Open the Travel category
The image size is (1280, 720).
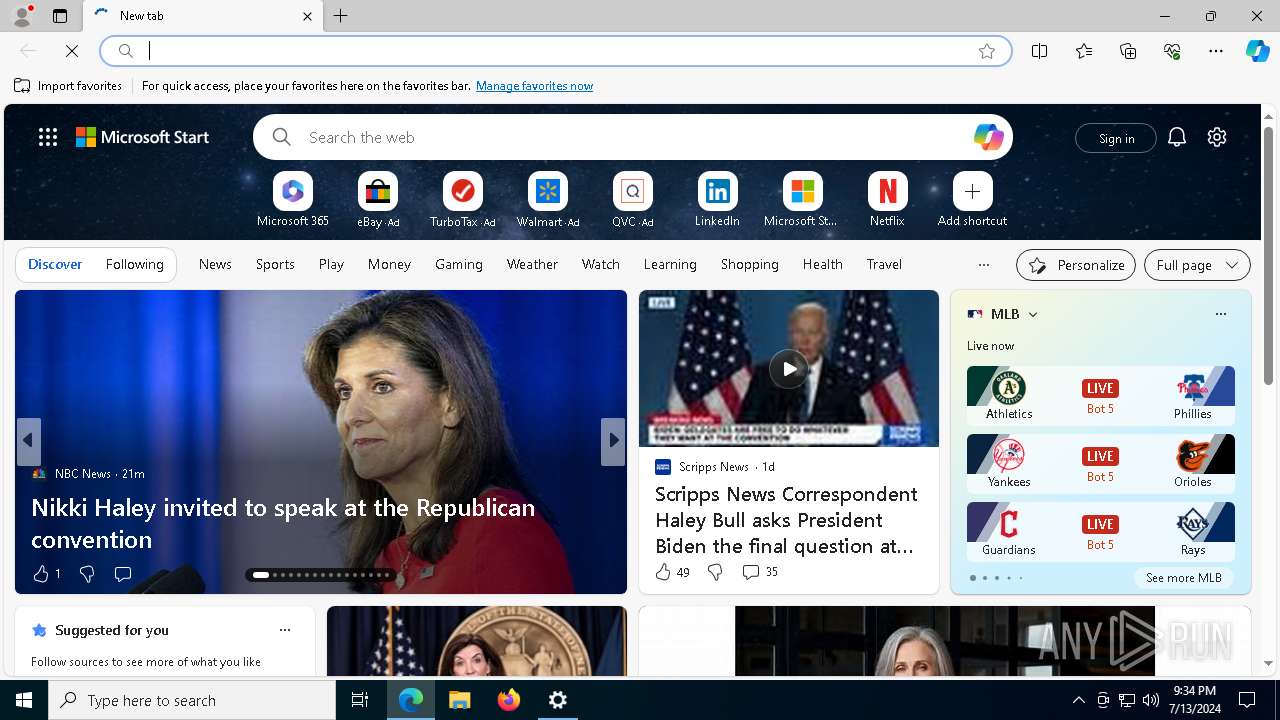pyautogui.click(x=884, y=265)
